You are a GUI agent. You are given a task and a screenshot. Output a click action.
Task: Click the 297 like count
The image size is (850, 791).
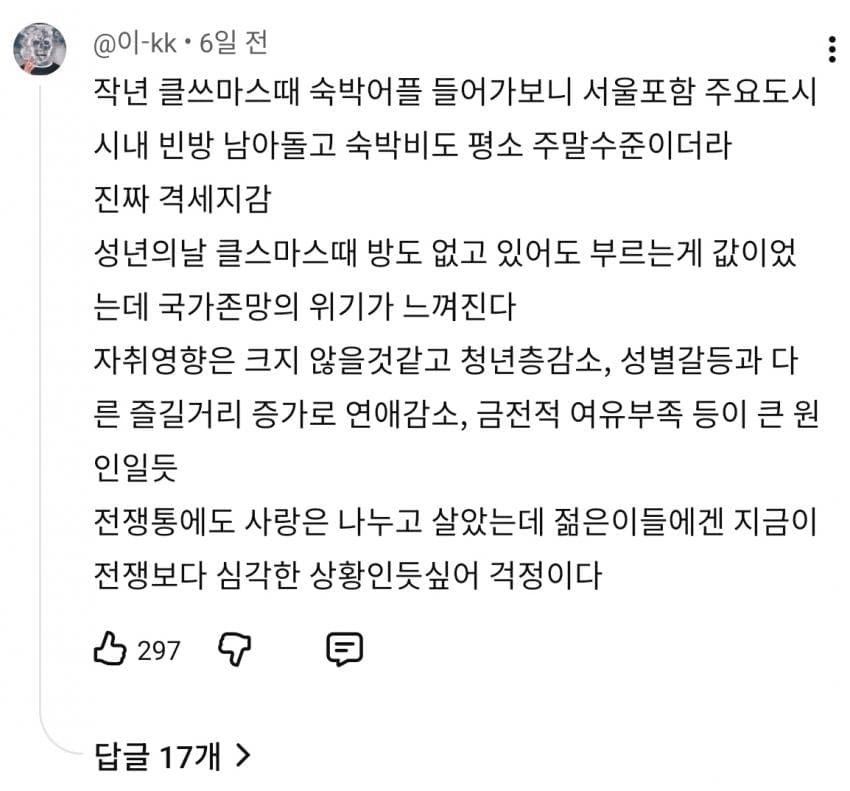coord(158,651)
